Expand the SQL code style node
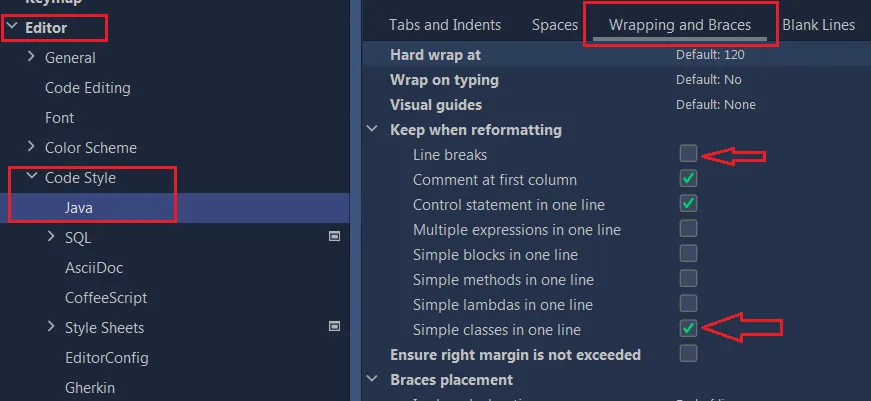Viewport: 871px width, 401px height. coord(51,238)
